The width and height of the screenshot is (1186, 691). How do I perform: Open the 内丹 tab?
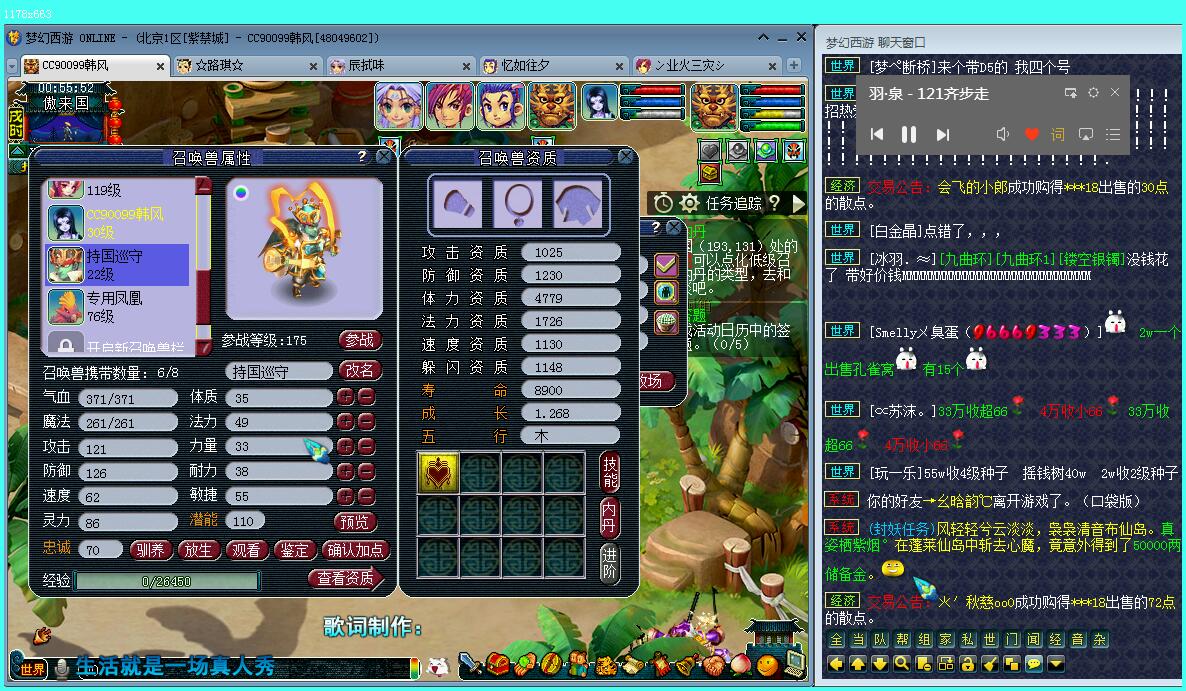click(610, 518)
